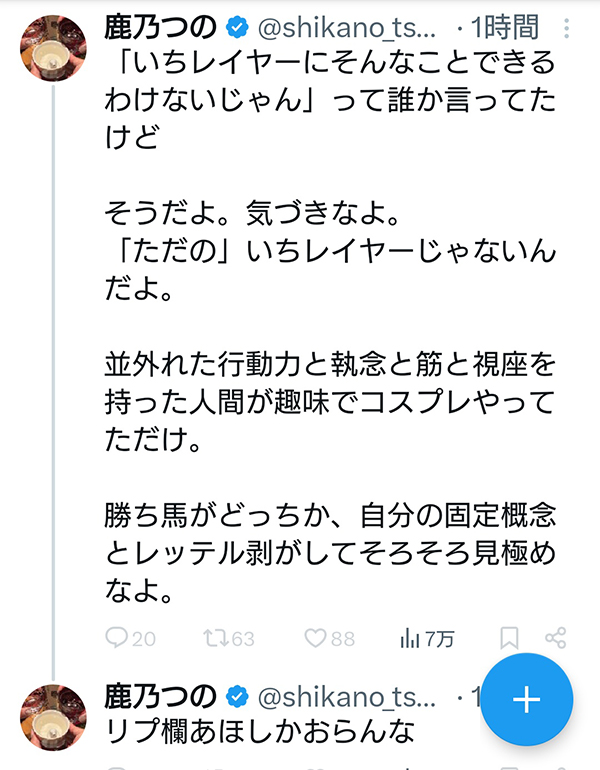Image resolution: width=600 pixels, height=770 pixels.
Task: Click the reply icon on the first tweet
Action: (x=118, y=638)
